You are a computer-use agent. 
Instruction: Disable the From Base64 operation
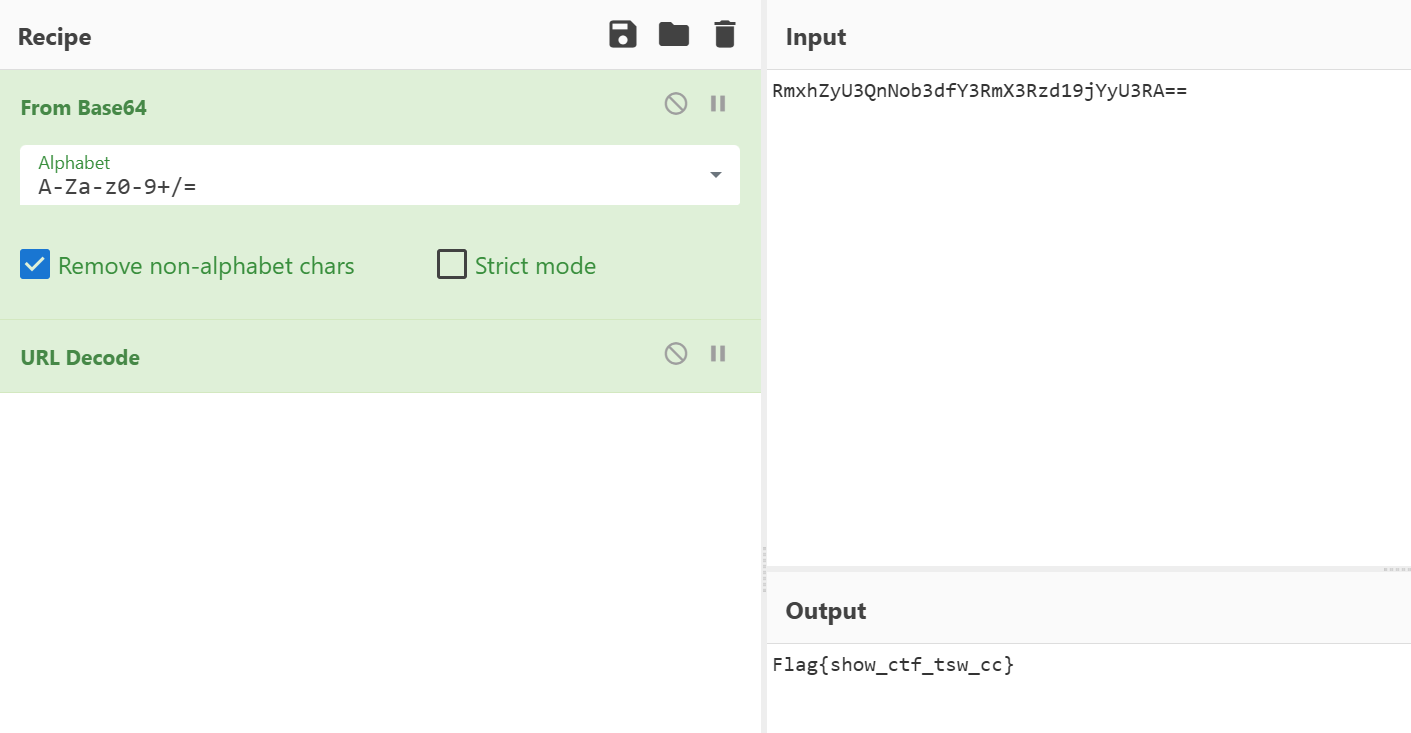click(x=676, y=104)
